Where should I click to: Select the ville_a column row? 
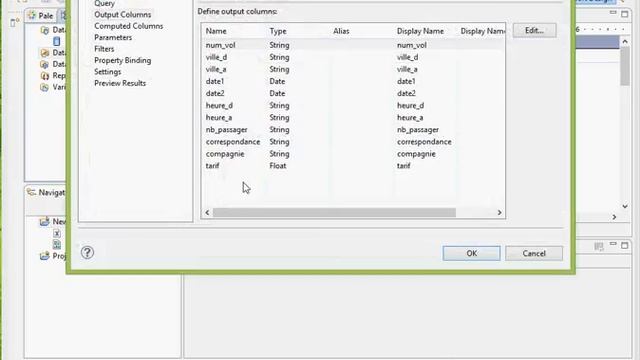click(x=353, y=69)
